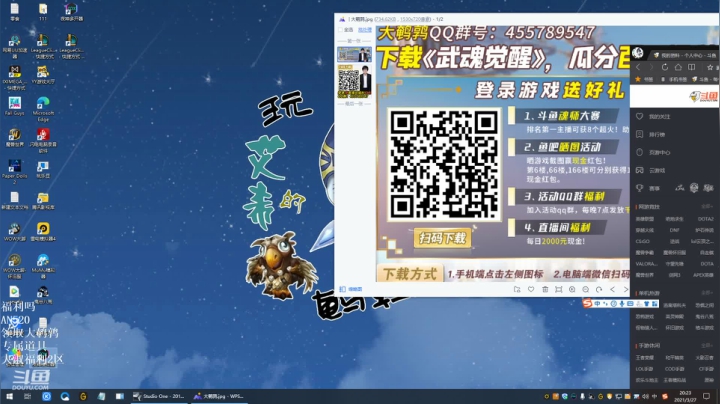Open the browser reading-view book icon

coord(692,67)
